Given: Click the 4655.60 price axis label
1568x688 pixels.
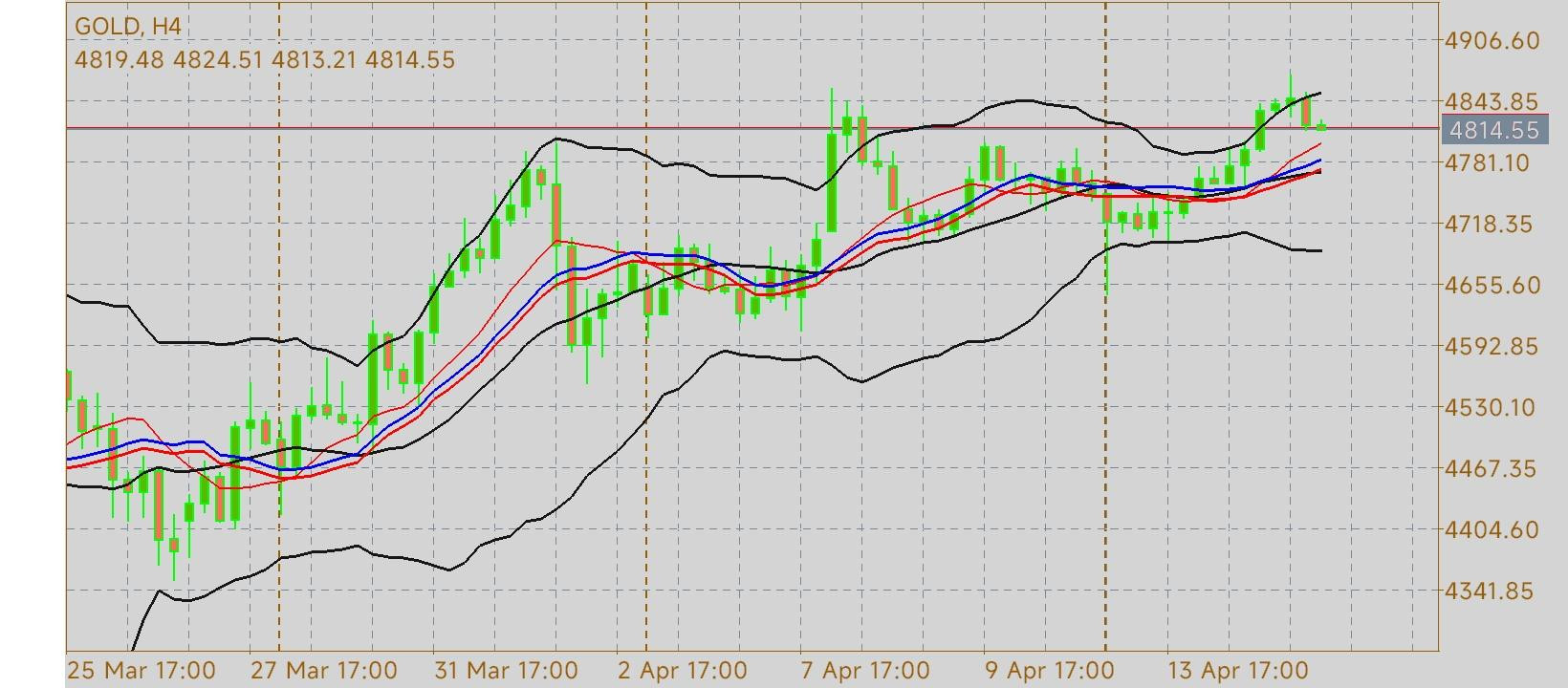Looking at the screenshot, I should [x=1492, y=285].
